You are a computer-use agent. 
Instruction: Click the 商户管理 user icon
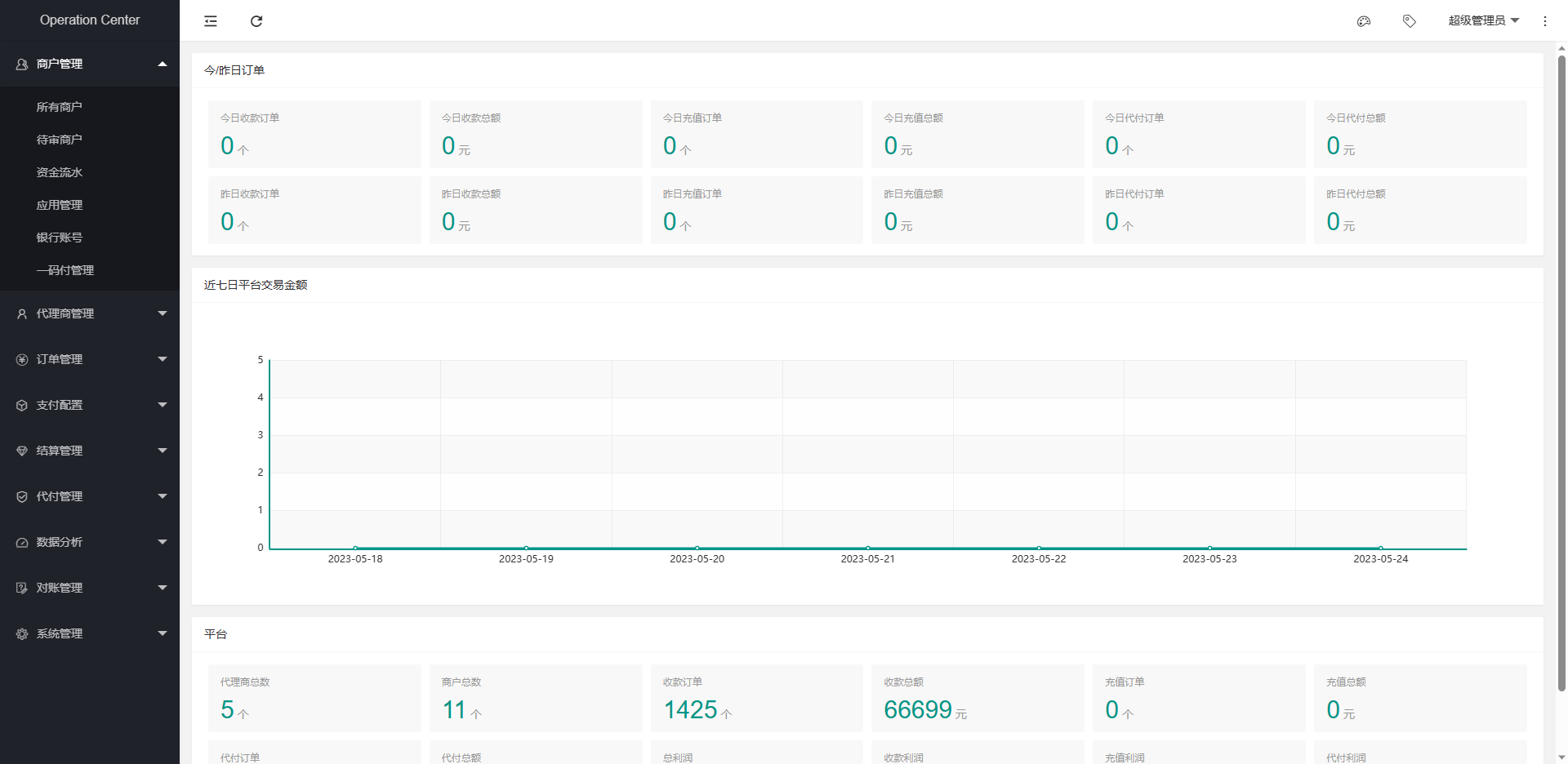coord(22,64)
